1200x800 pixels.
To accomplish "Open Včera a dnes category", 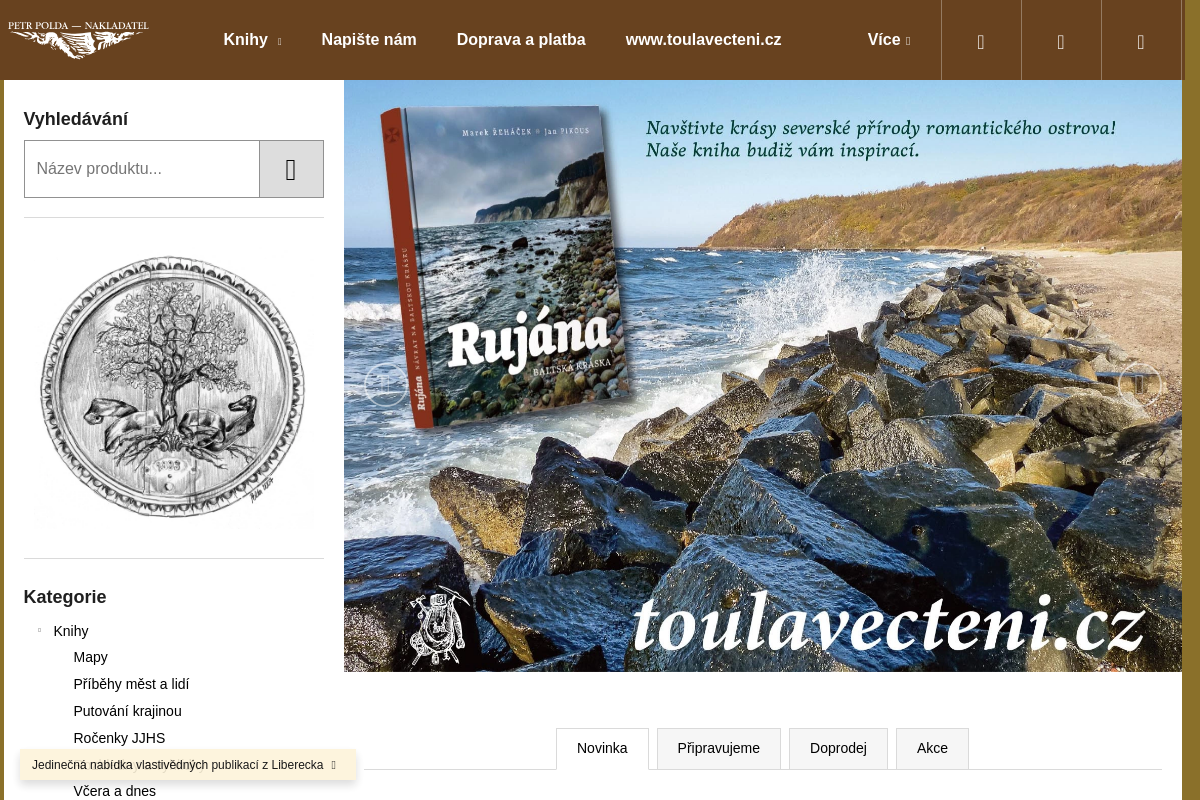I will click(115, 791).
